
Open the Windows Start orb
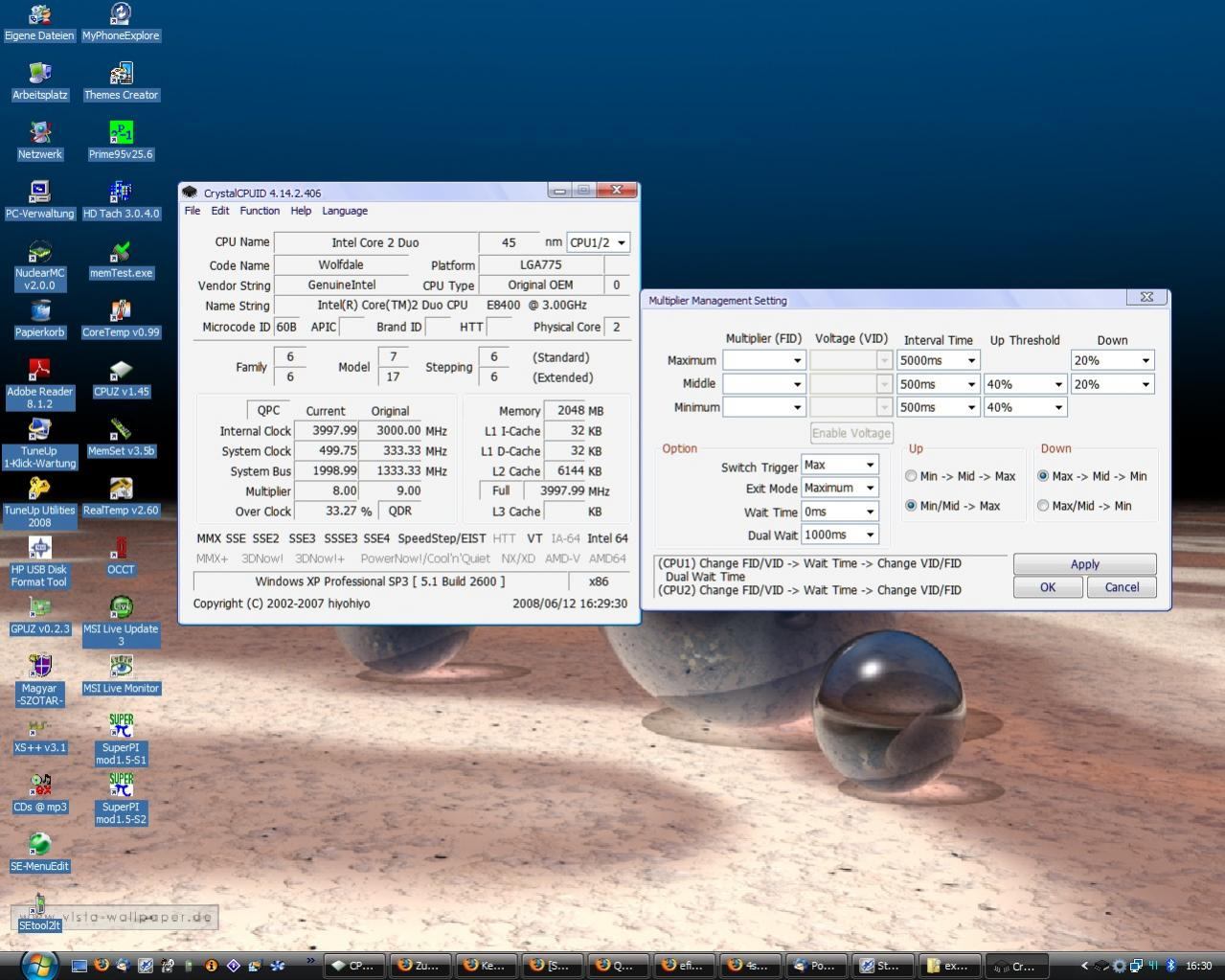pyautogui.click(x=40, y=965)
